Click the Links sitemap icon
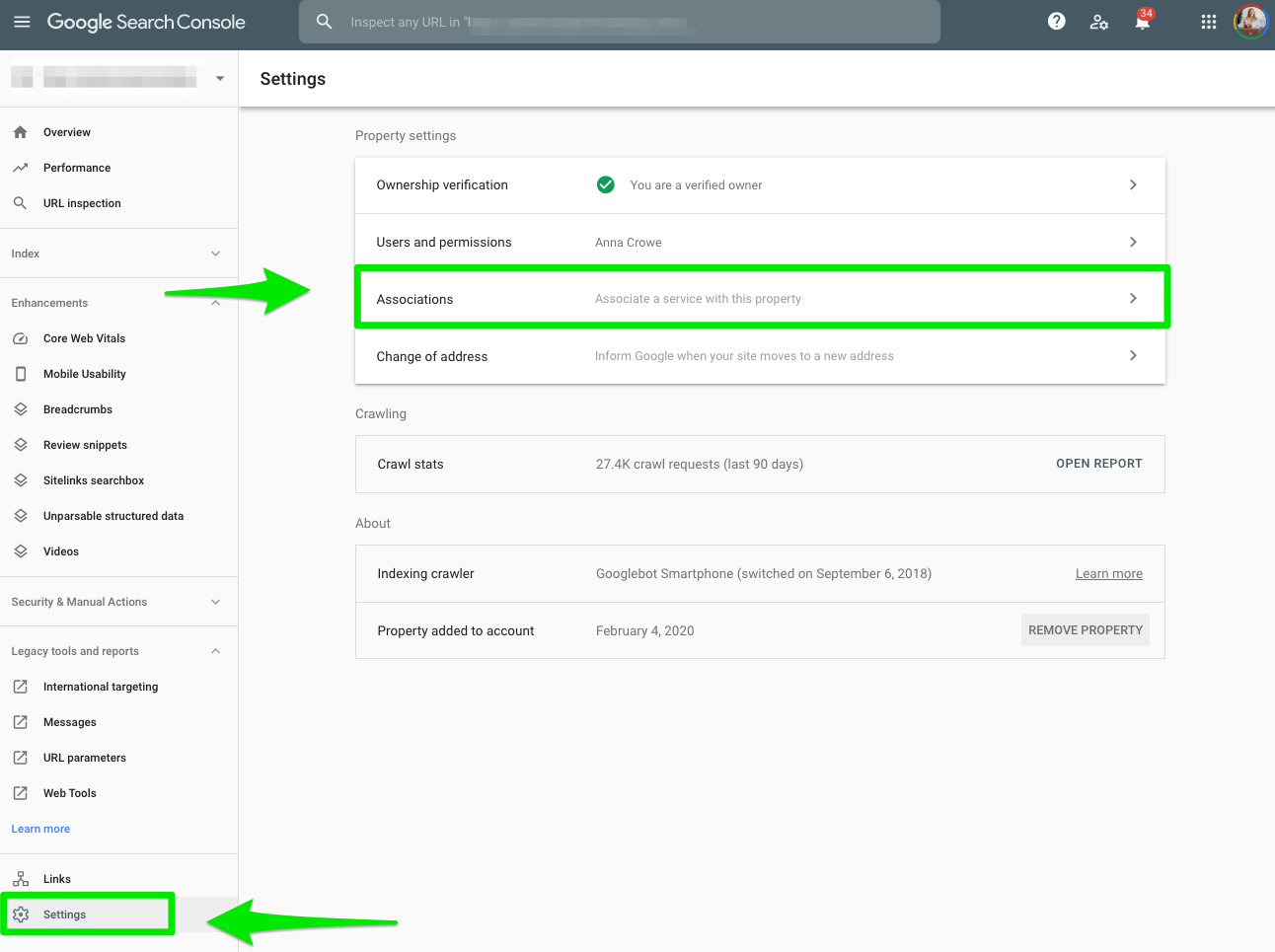 [x=21, y=879]
